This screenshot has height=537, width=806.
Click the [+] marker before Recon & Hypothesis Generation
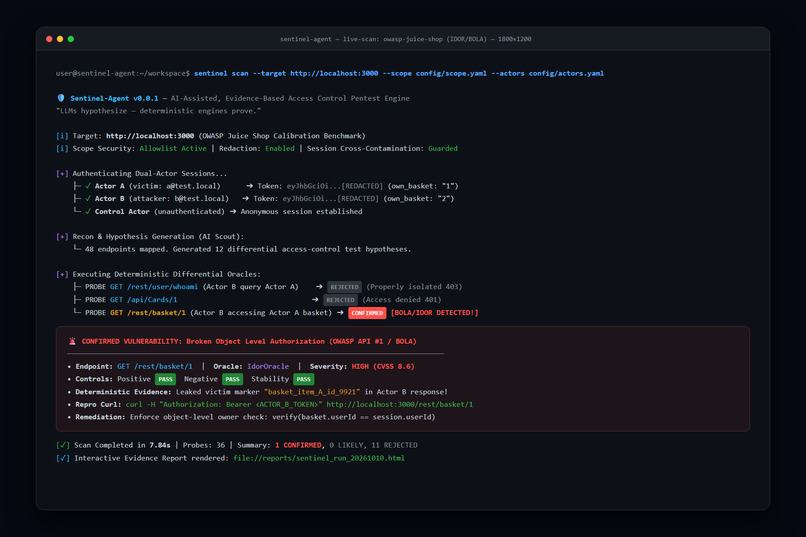pyautogui.click(x=62, y=236)
